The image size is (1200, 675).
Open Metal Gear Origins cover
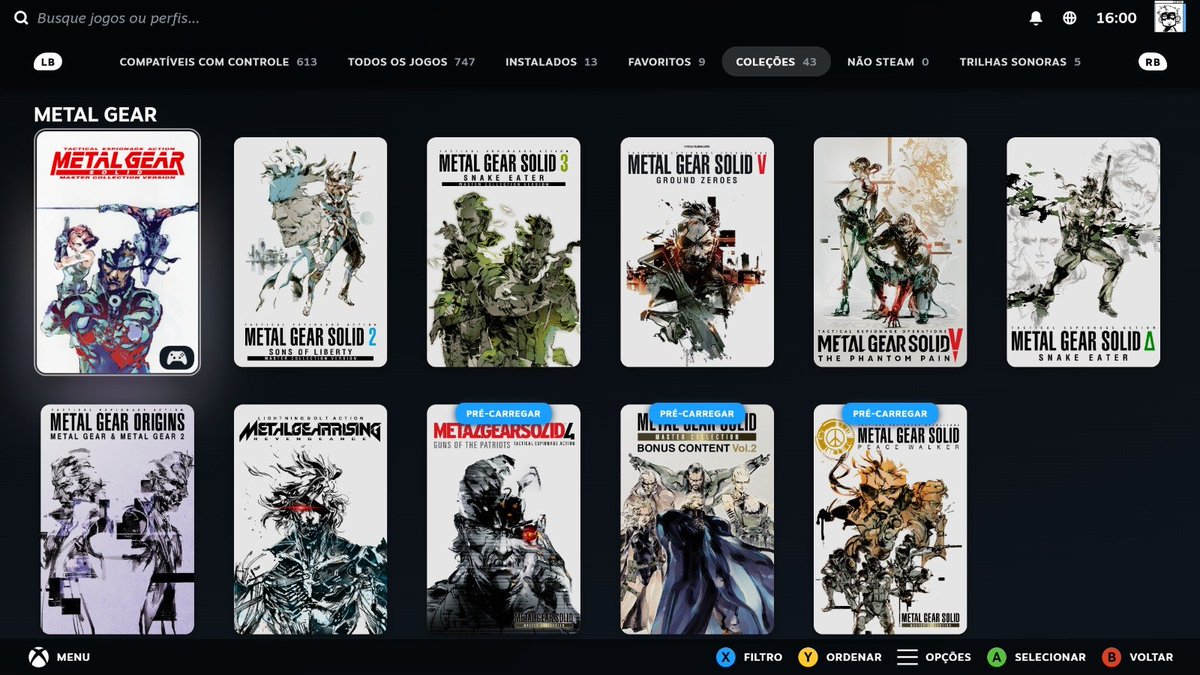(x=117, y=519)
